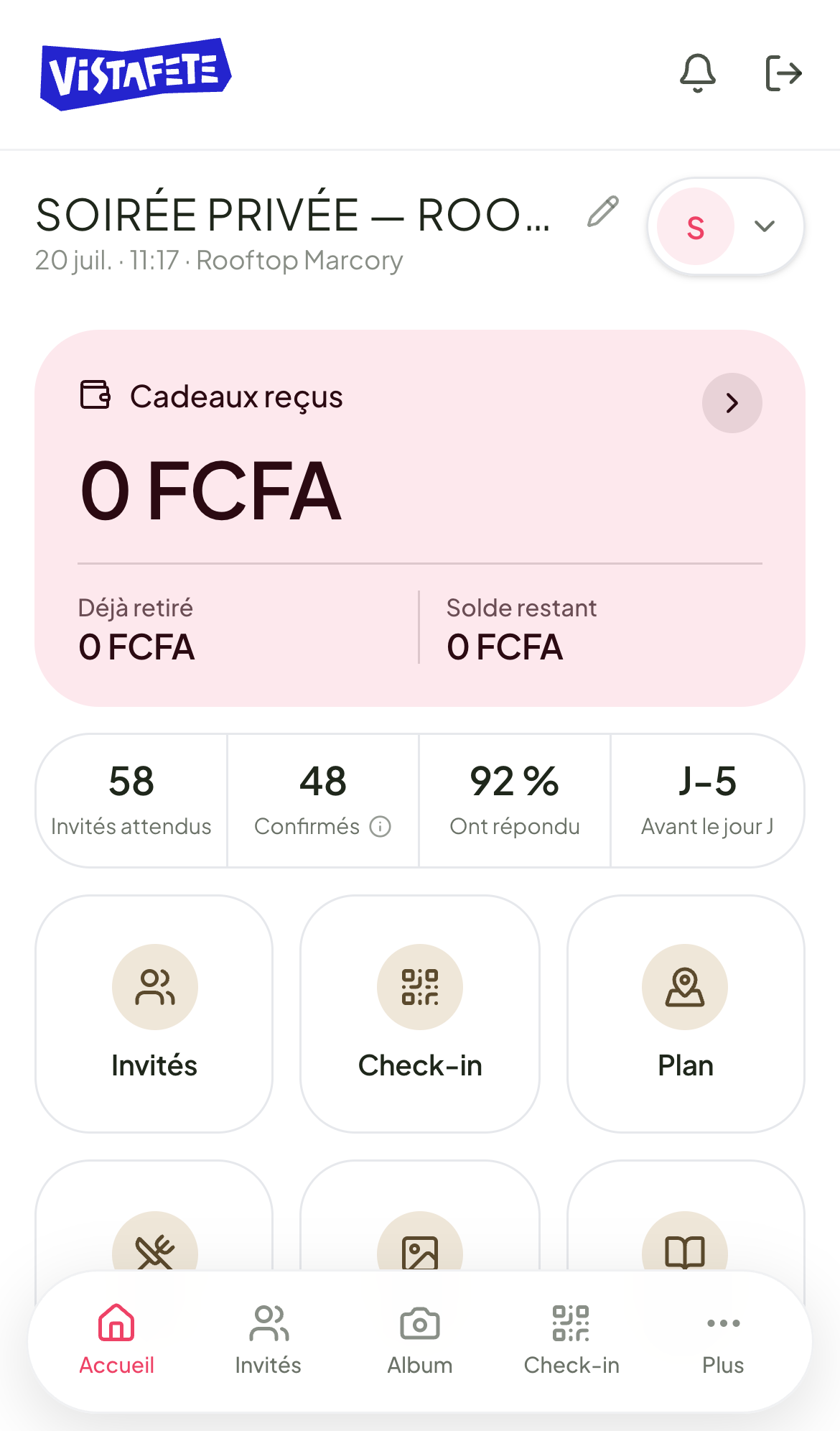840x1431 pixels.
Task: Click the logout icon in the header
Action: click(x=783, y=73)
